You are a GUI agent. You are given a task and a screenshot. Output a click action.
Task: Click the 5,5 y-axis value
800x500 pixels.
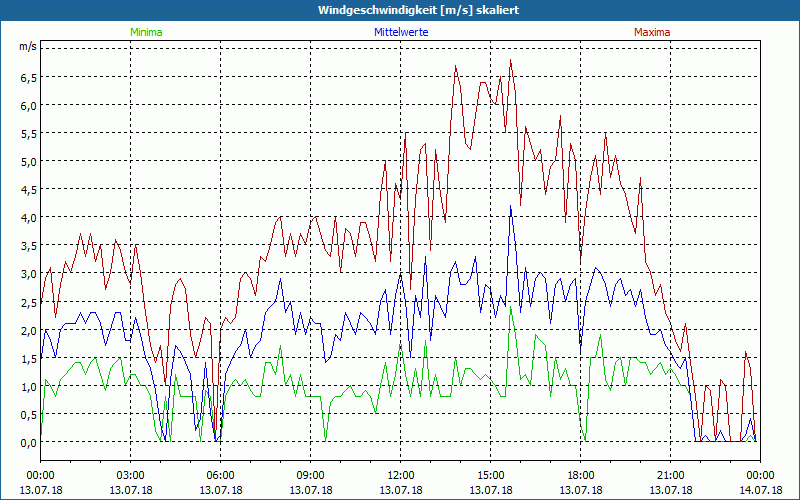pos(28,133)
